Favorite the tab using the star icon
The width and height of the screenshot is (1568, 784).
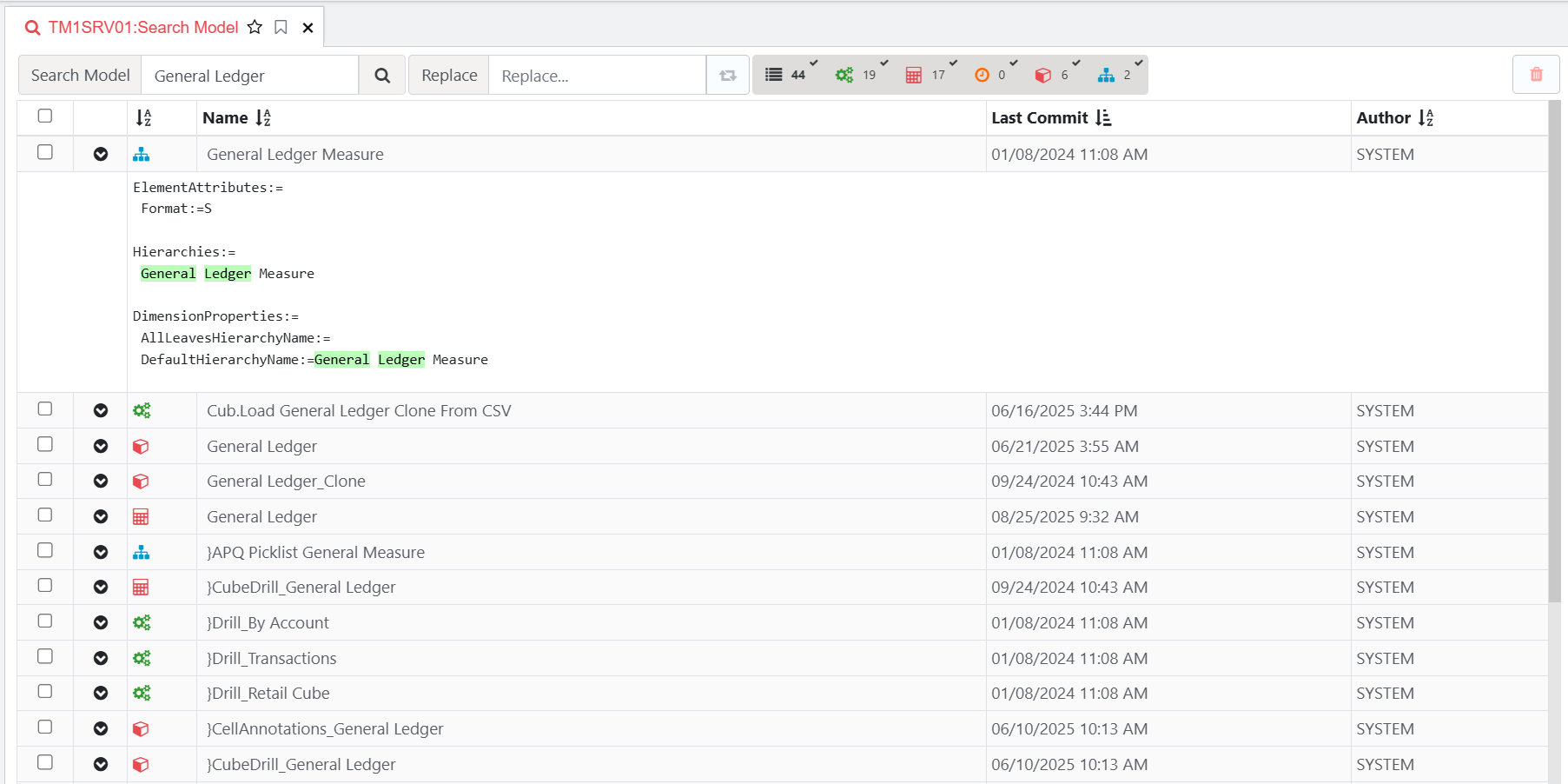(255, 27)
